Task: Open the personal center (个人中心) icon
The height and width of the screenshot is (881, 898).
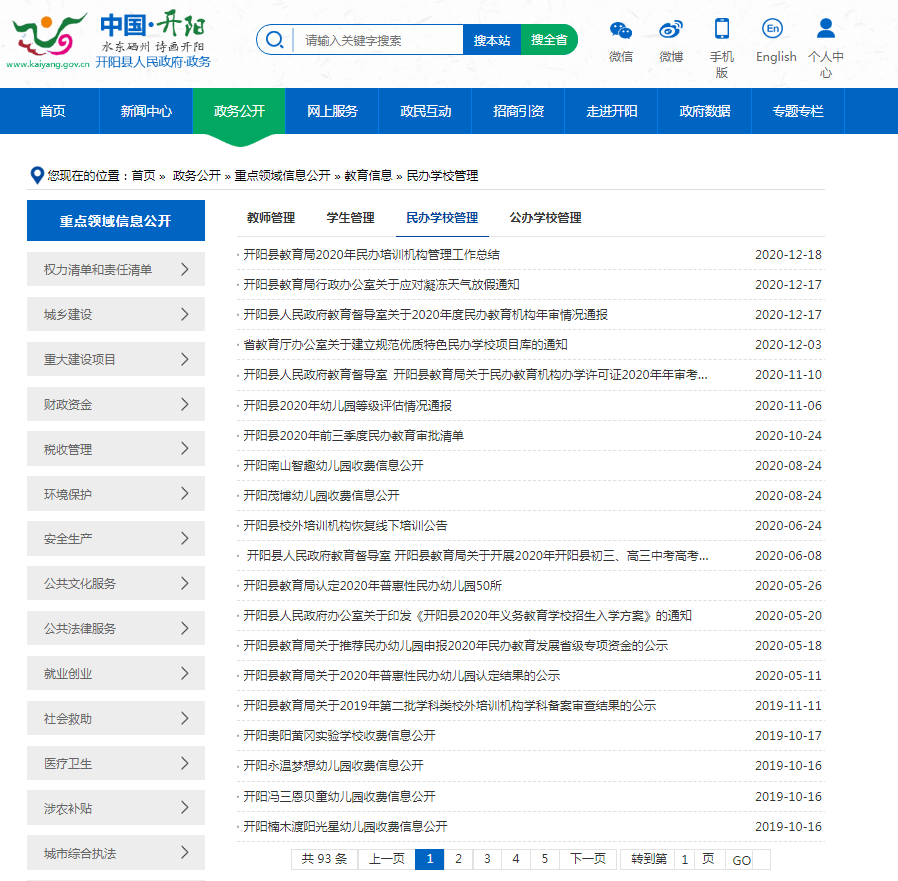Action: [x=825, y=29]
